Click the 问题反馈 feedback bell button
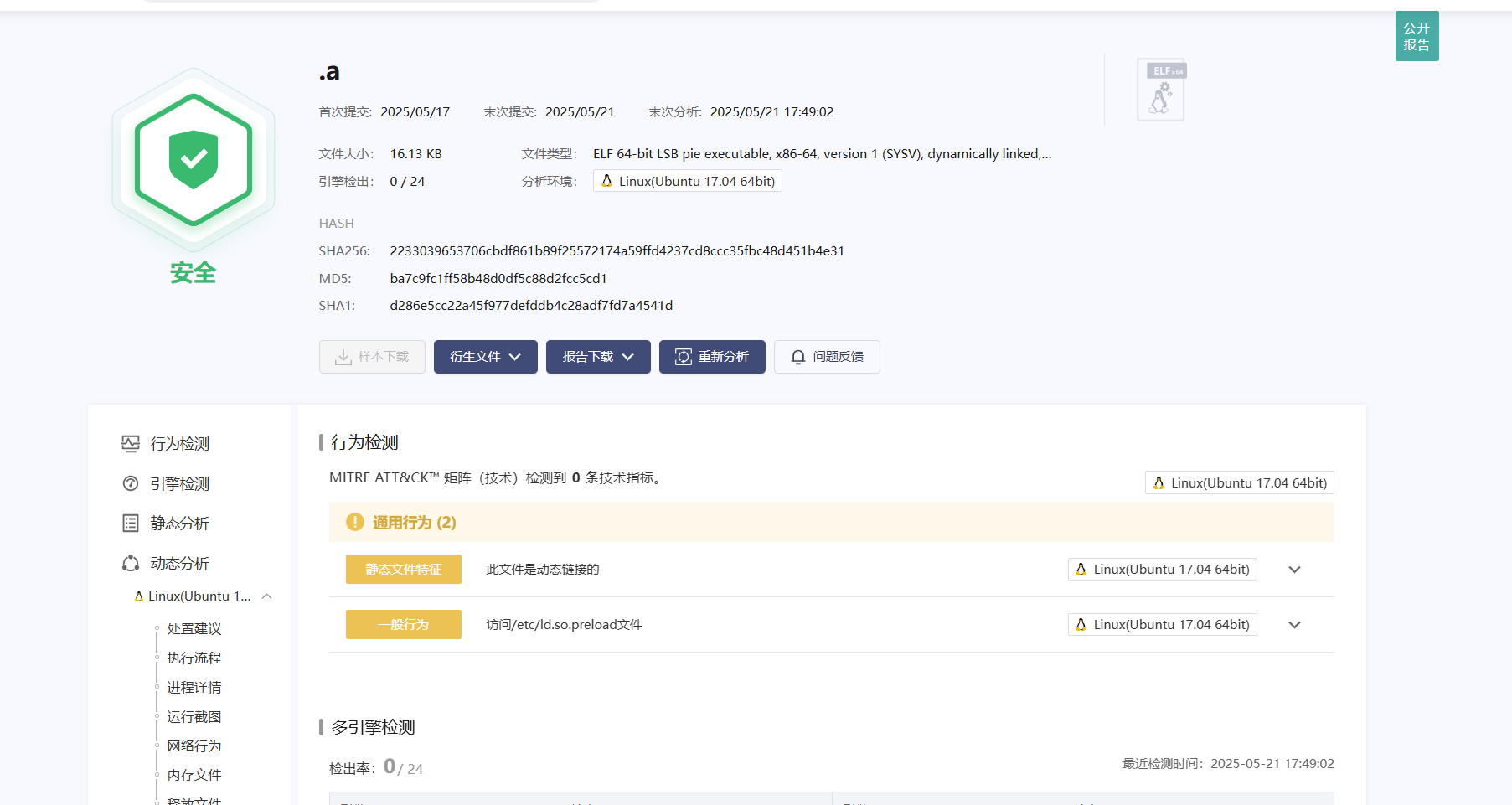 (x=827, y=357)
